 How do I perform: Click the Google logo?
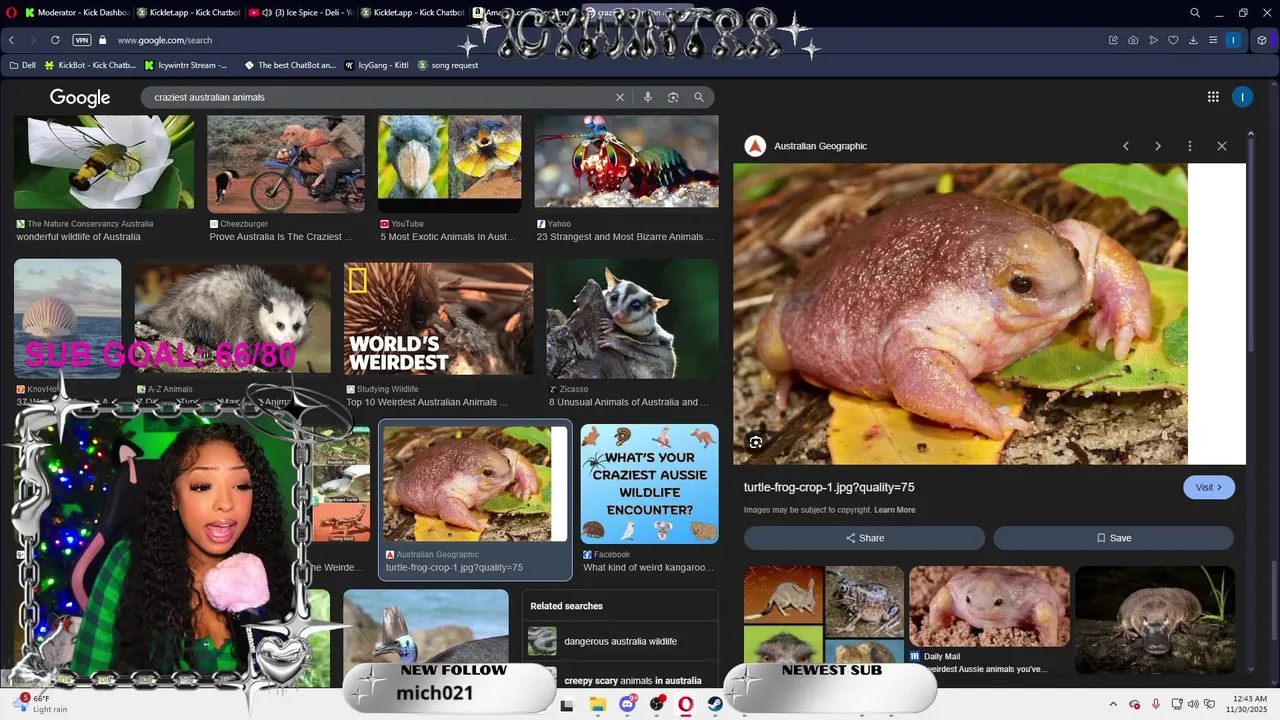pos(80,97)
